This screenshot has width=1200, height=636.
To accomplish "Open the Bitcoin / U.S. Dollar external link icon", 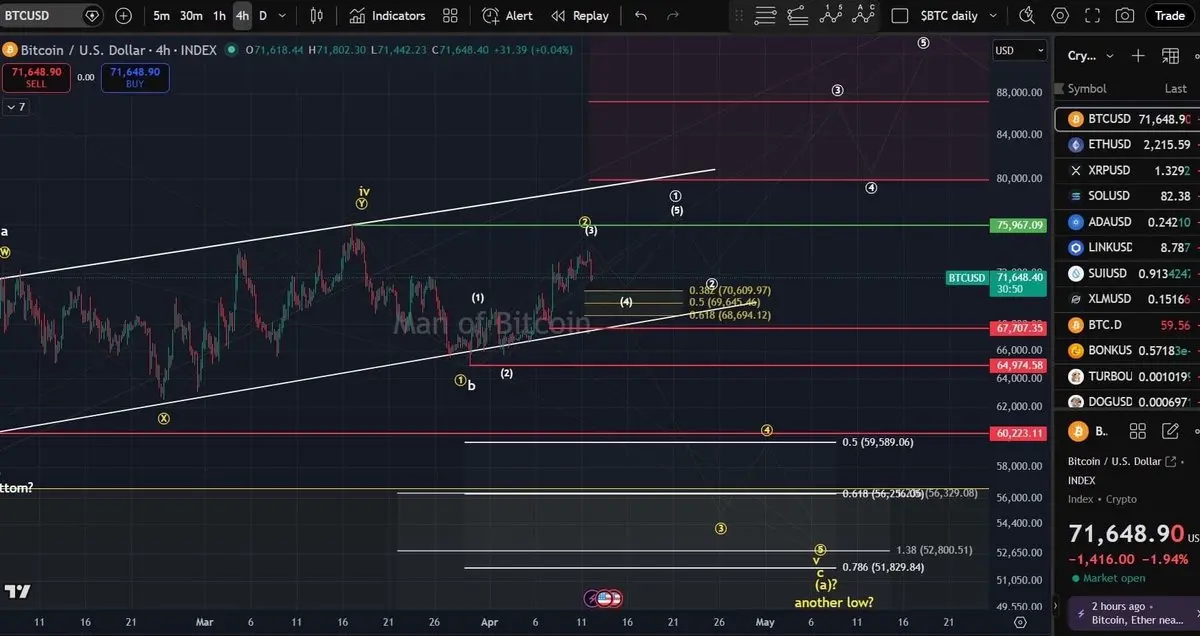I will 1170,461.
